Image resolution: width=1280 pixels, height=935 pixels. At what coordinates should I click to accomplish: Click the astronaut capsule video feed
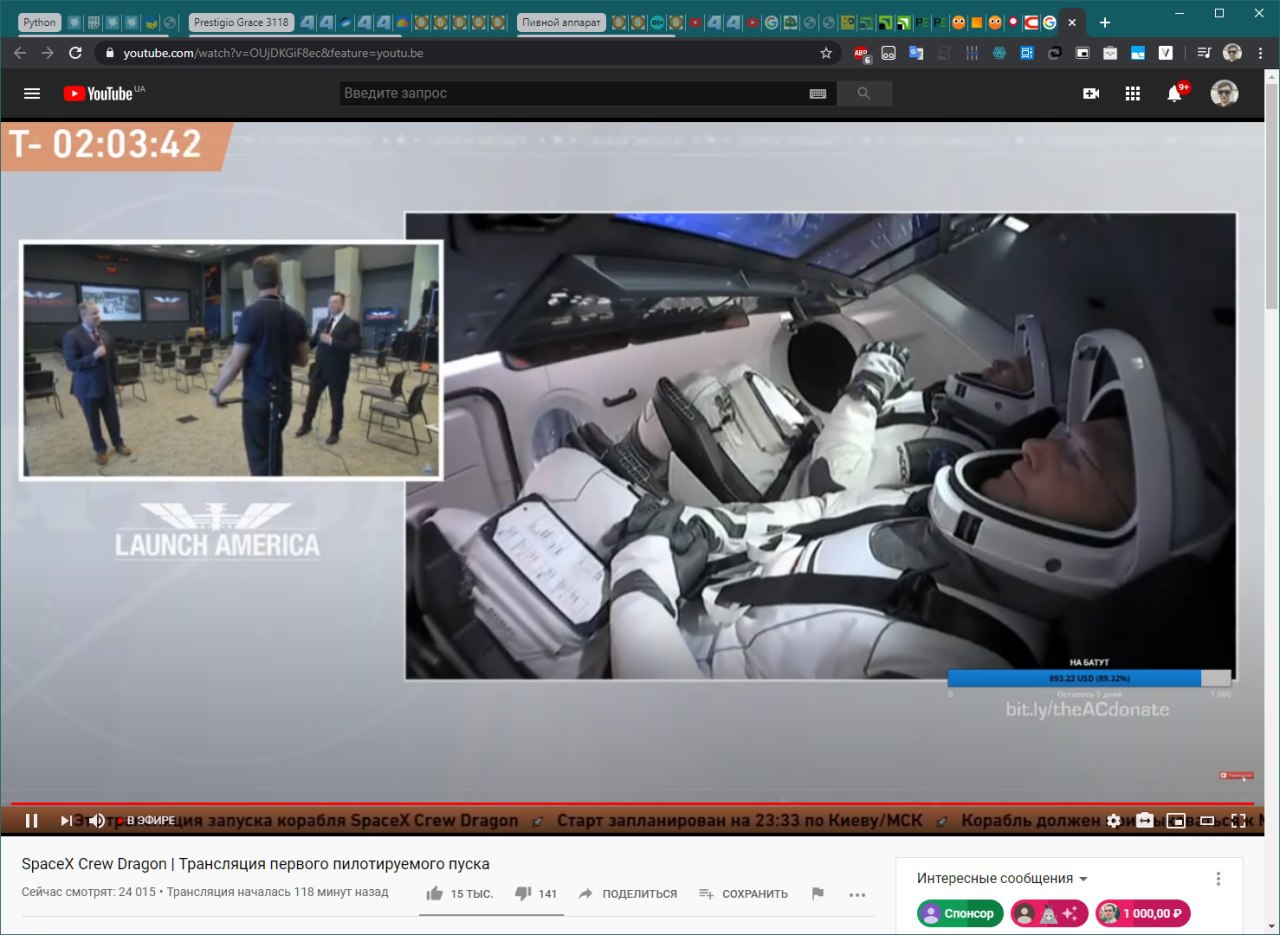(821, 446)
